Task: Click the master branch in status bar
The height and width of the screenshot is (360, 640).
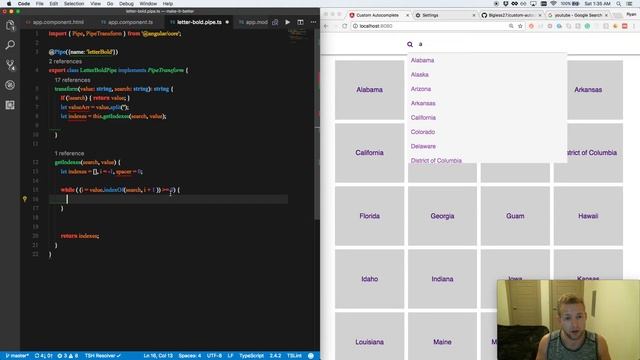Action: point(17,356)
